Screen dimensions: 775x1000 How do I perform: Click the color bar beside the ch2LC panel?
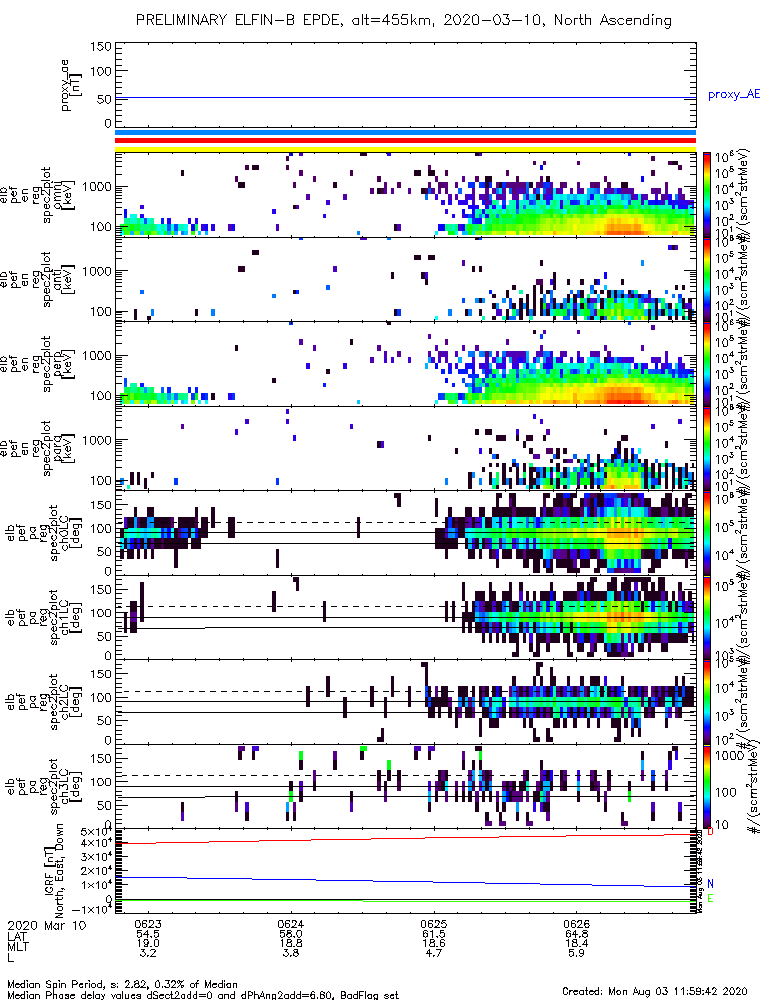(707, 702)
